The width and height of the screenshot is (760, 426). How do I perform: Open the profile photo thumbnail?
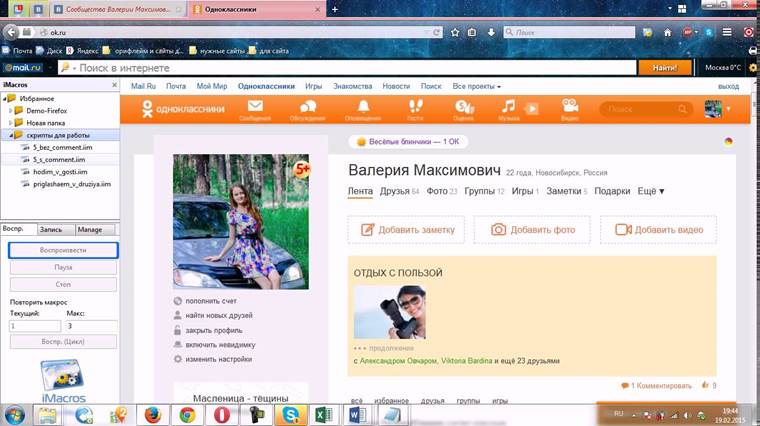(x=241, y=221)
